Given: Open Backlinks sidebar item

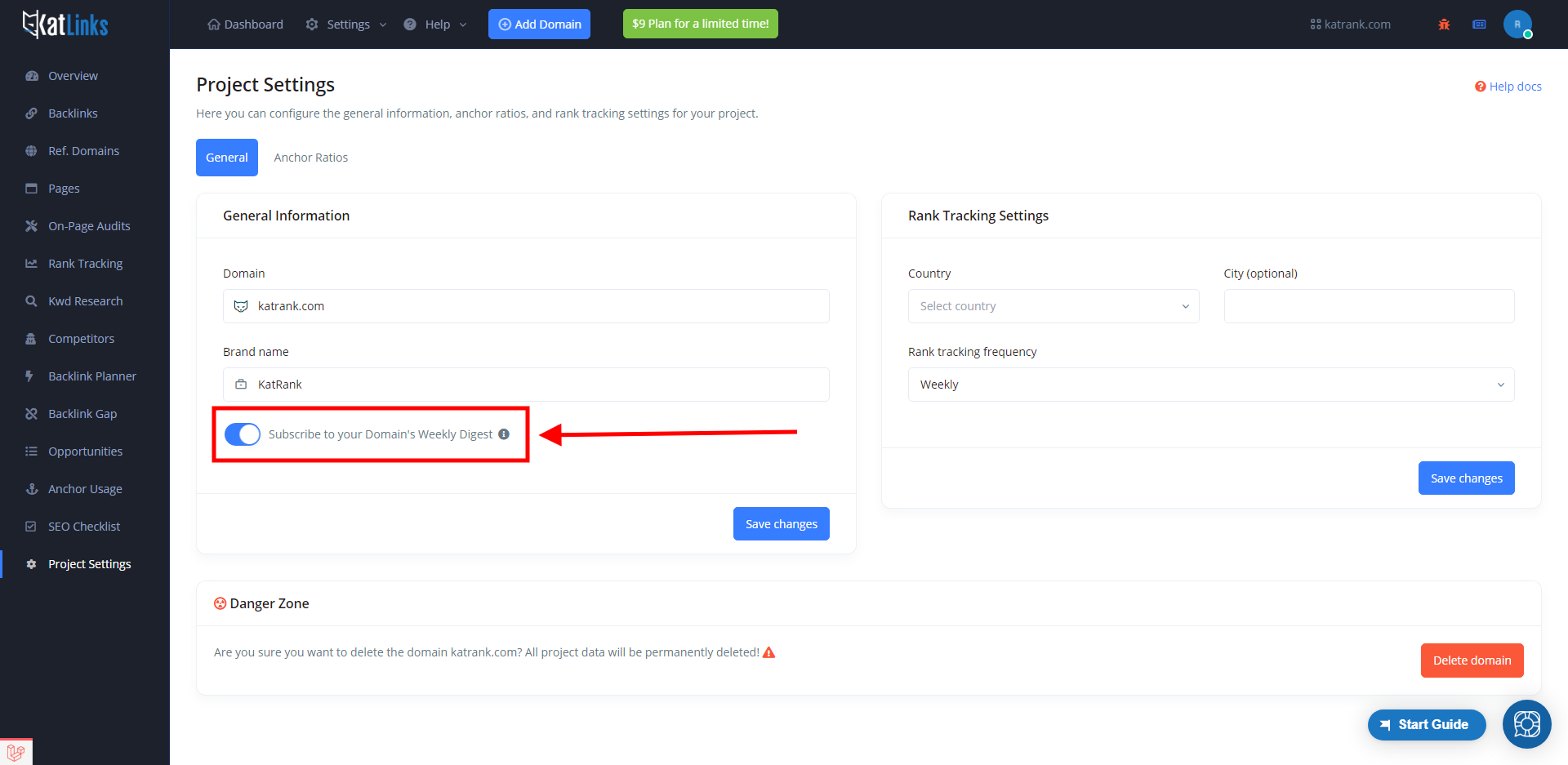Looking at the screenshot, I should [x=73, y=113].
